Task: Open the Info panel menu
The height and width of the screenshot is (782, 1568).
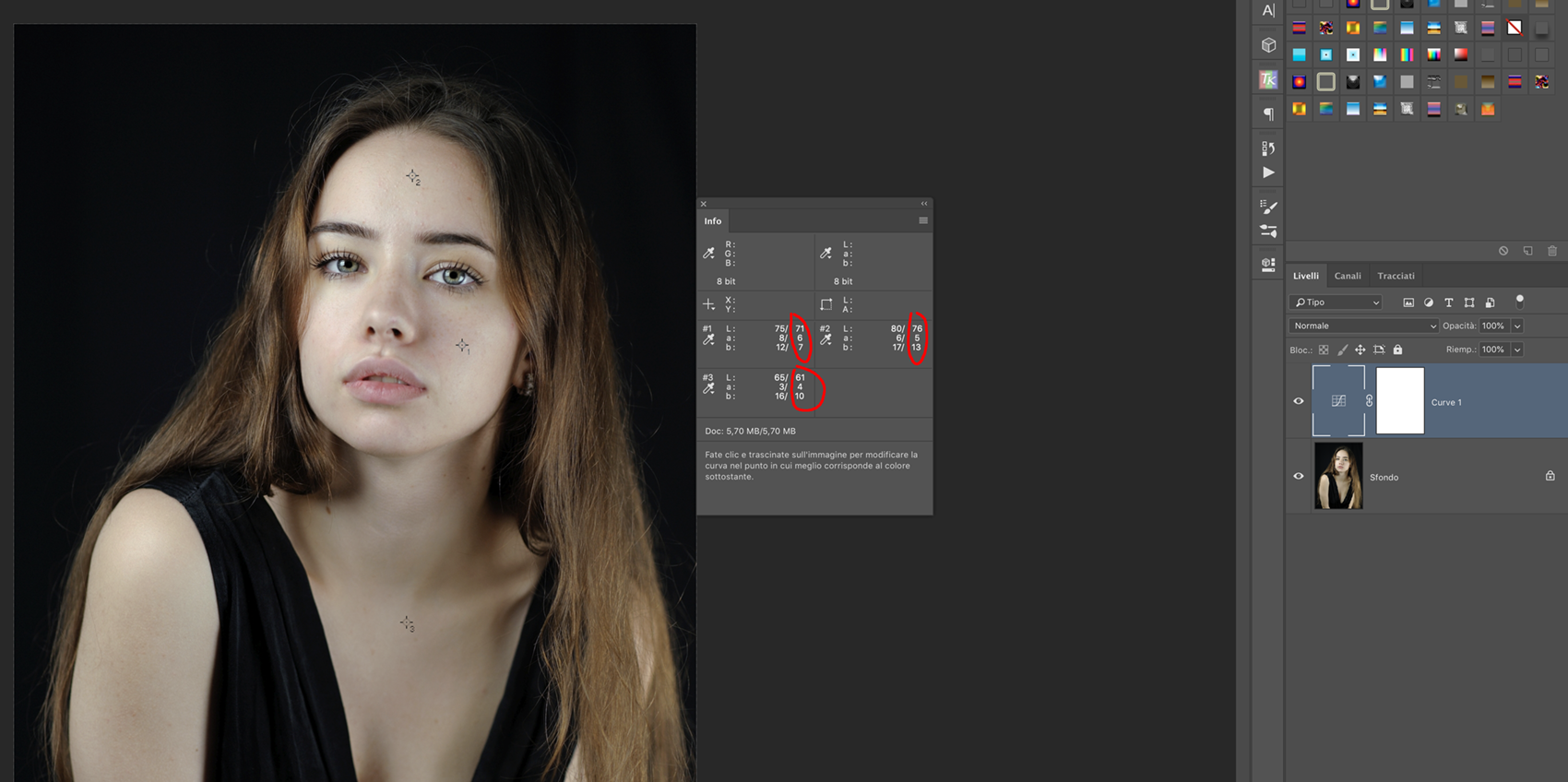Action: click(923, 220)
